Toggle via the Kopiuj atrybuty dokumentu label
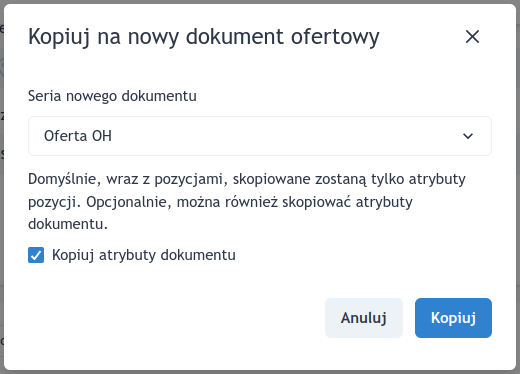The height and width of the screenshot is (374, 520). [144, 255]
